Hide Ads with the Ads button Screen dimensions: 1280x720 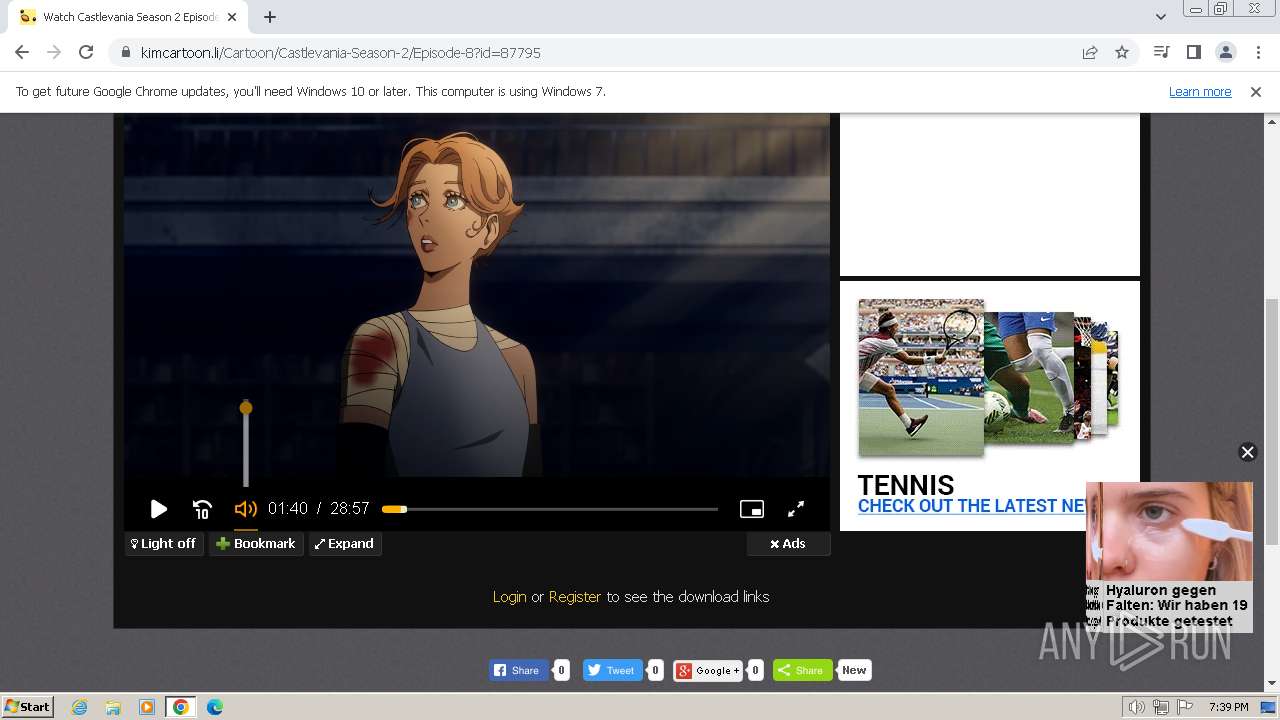[788, 544]
